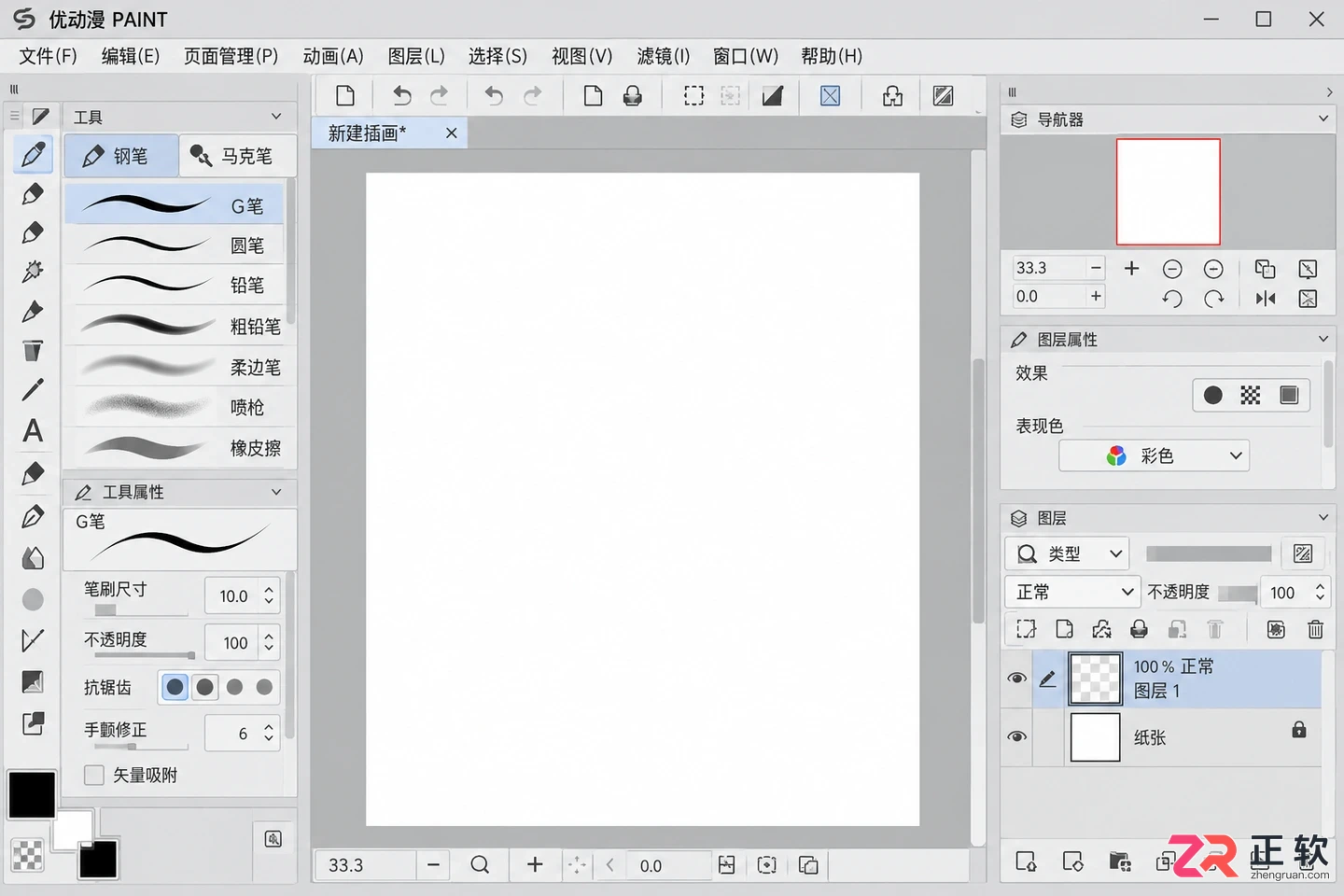Collapse the 工具属性 panel chevron
This screenshot has height=896, width=1344.
[x=276, y=492]
